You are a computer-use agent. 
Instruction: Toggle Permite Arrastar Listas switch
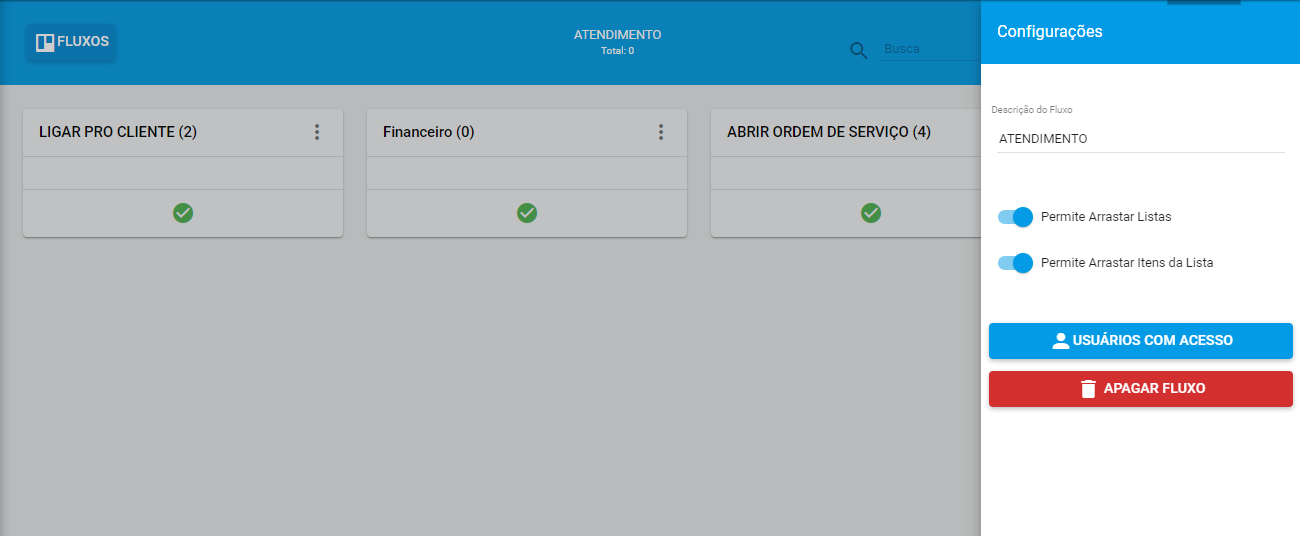click(1015, 217)
